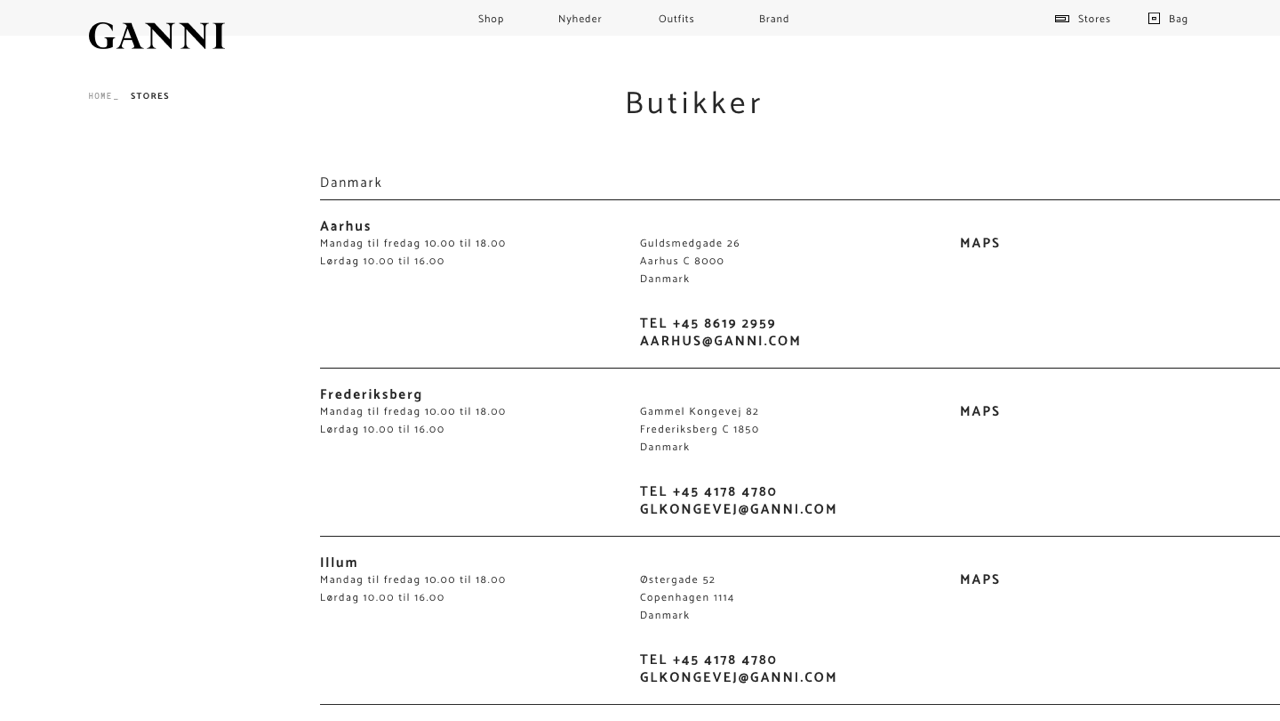This screenshot has height=721, width=1280.
Task: Click the Bag icon in header
Action: [x=1154, y=19]
